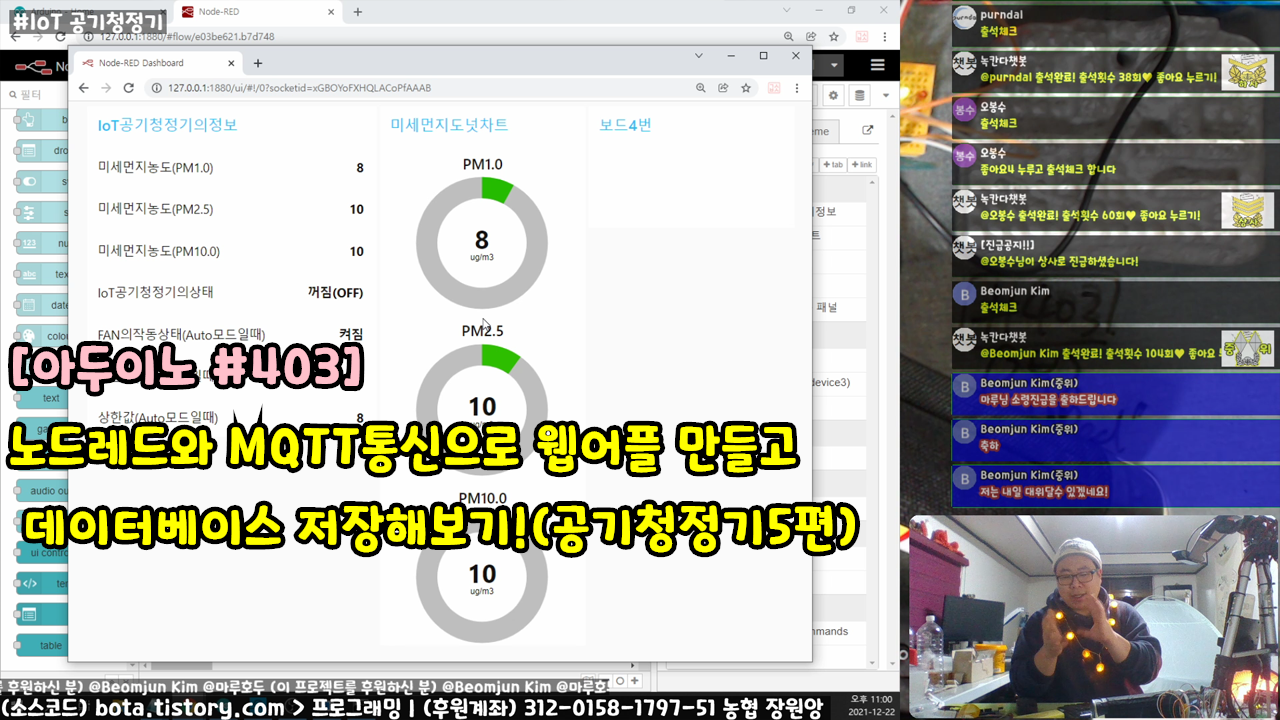Image resolution: width=1280 pixels, height=720 pixels.
Task: Close the Node-RED Dashboard tab
Action: [230, 62]
